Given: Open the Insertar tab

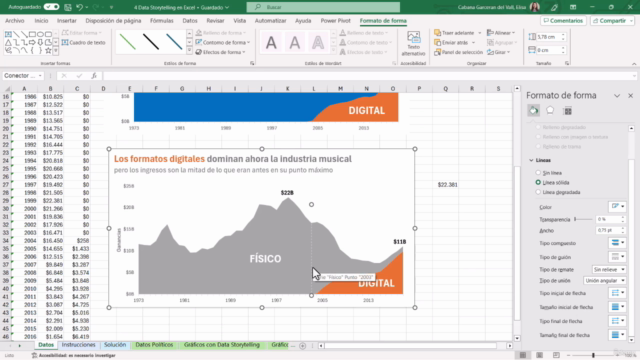Looking at the screenshot, I should coord(67,20).
